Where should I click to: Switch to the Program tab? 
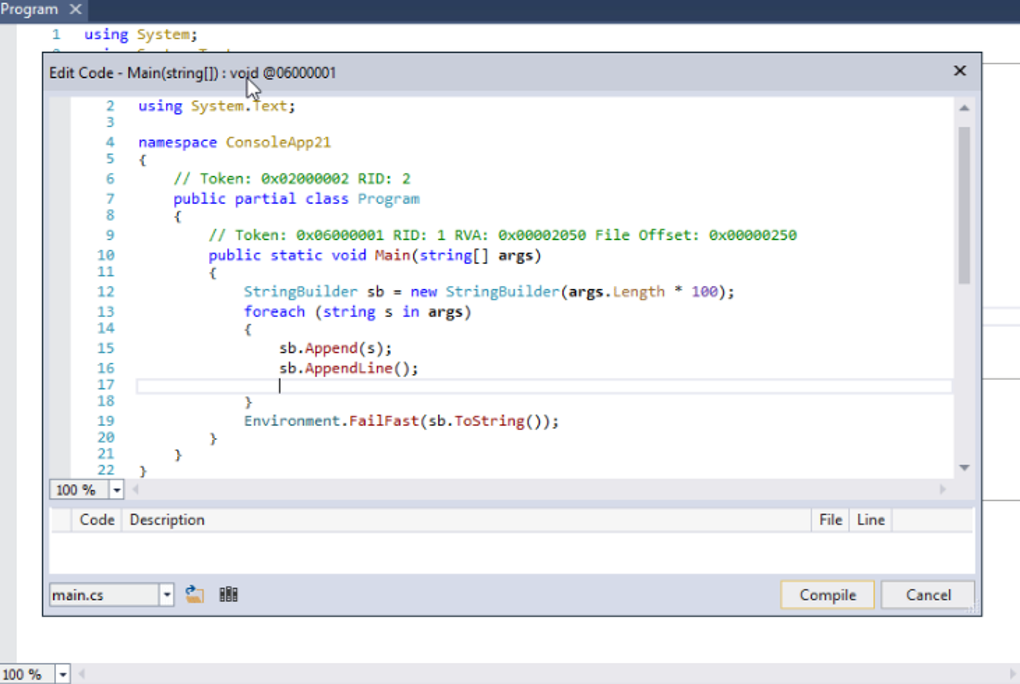click(x=29, y=9)
